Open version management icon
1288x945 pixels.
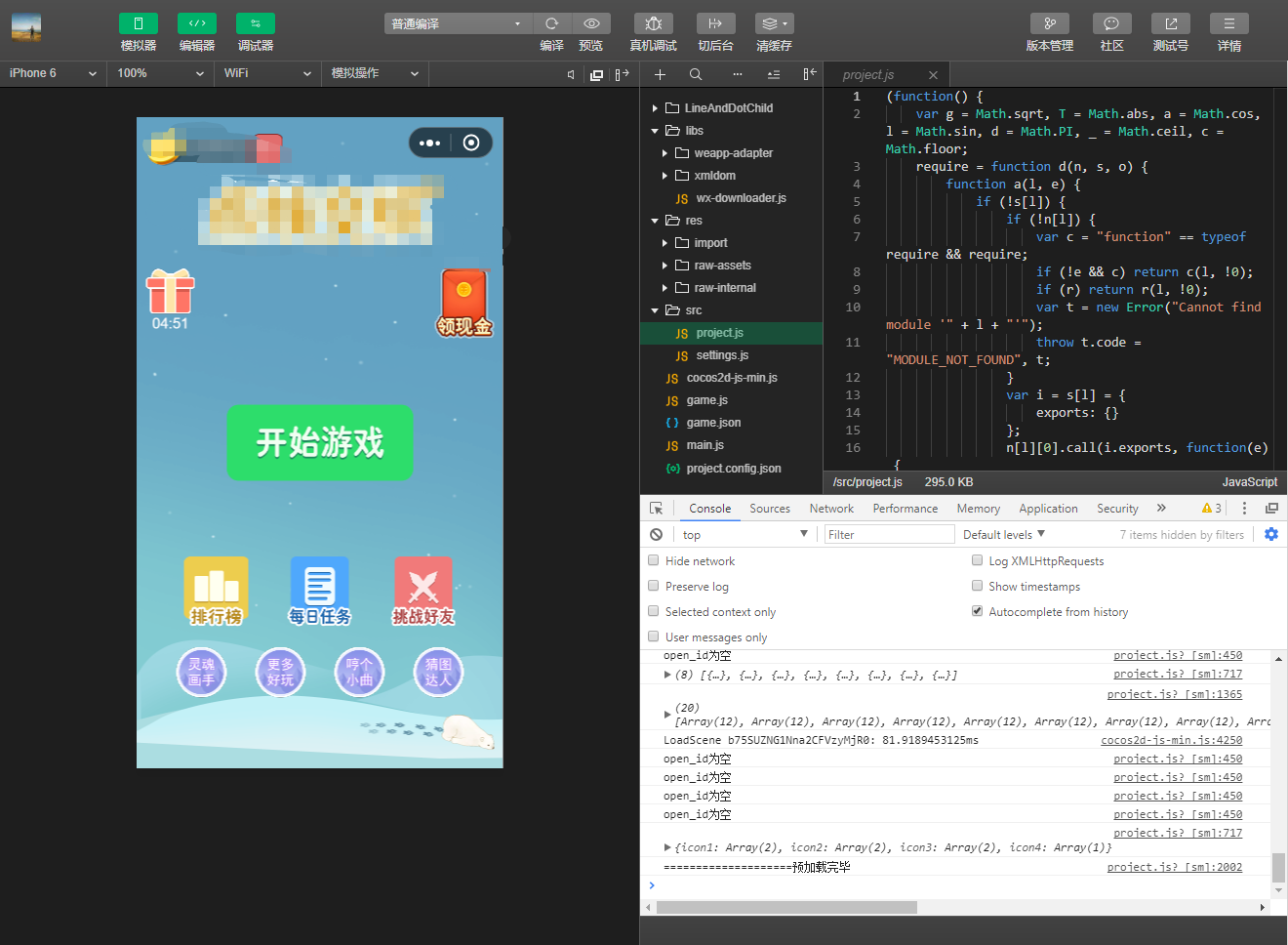click(1050, 23)
